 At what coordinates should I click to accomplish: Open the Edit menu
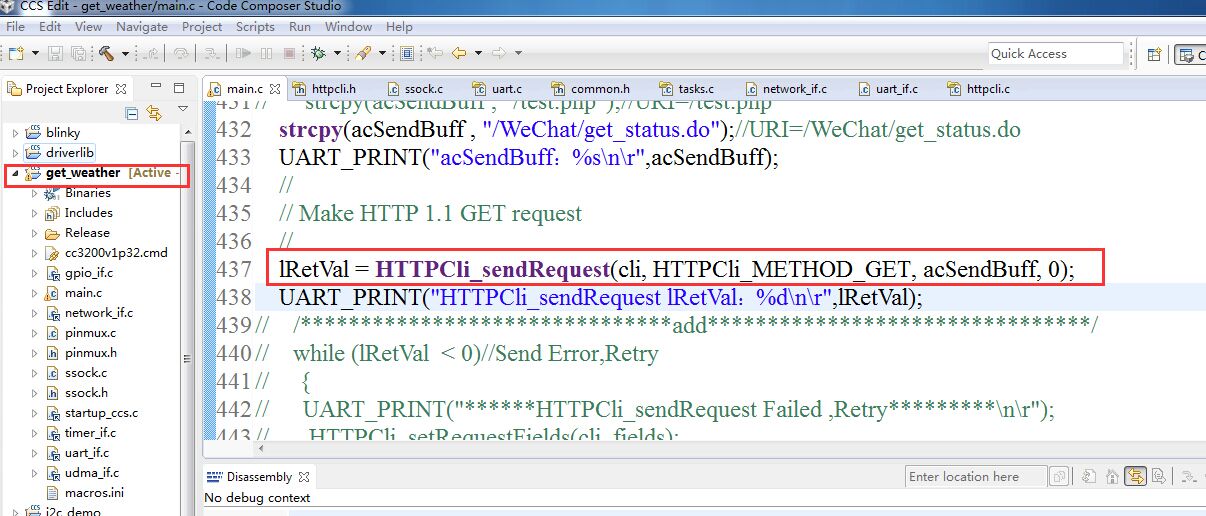[50, 27]
